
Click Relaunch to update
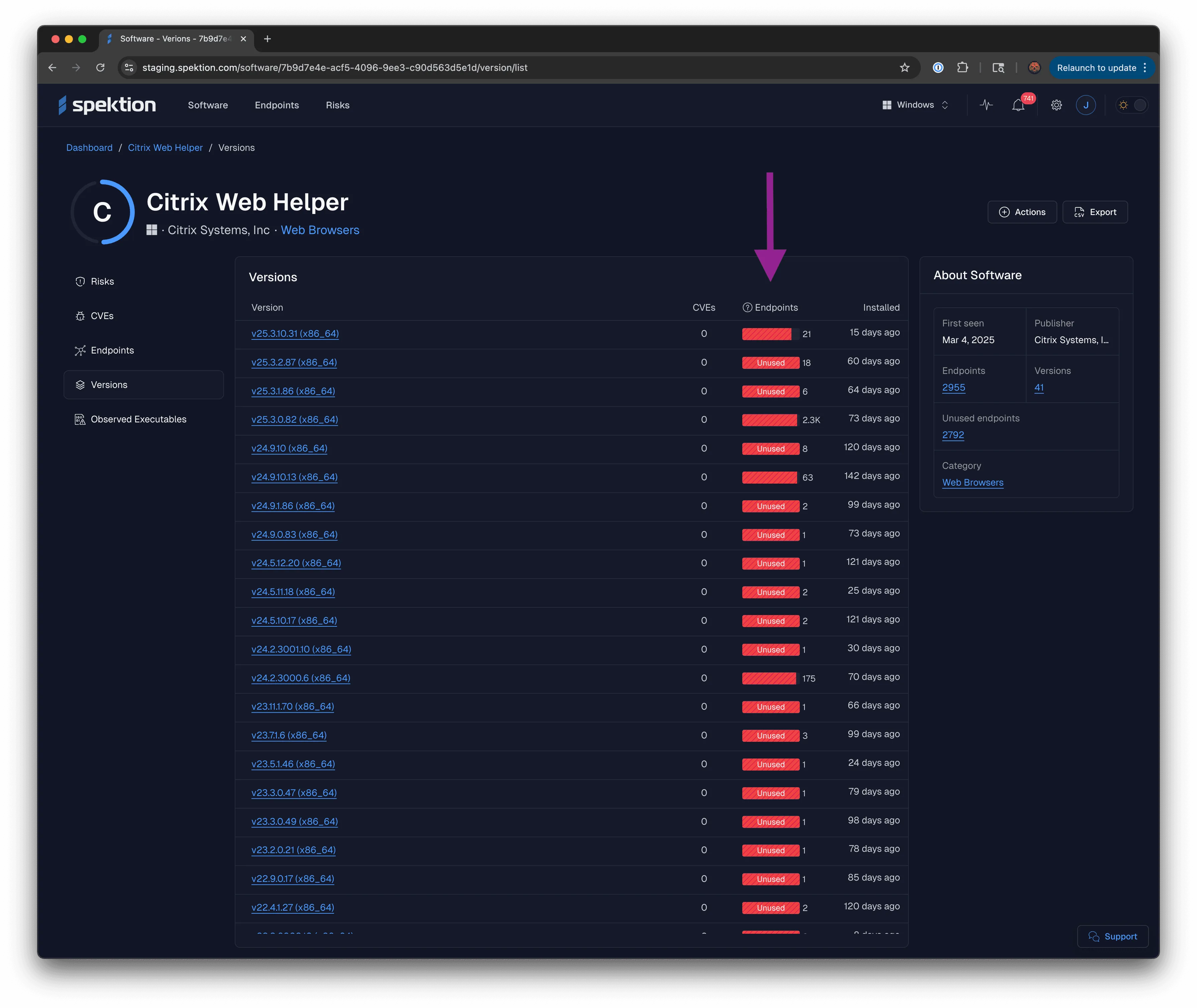[x=1096, y=68]
